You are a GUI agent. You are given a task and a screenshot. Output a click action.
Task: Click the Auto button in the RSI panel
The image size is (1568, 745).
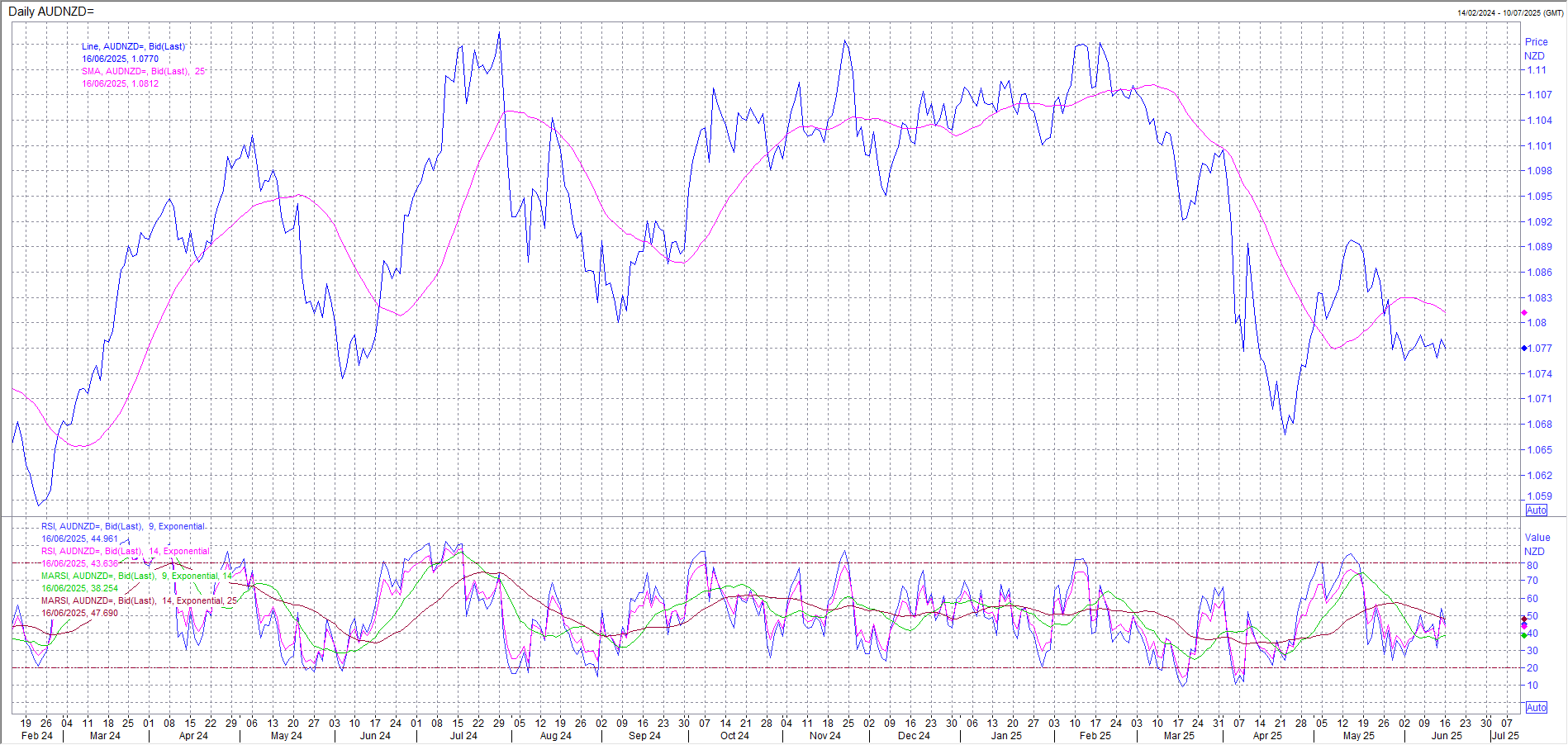(1536, 708)
